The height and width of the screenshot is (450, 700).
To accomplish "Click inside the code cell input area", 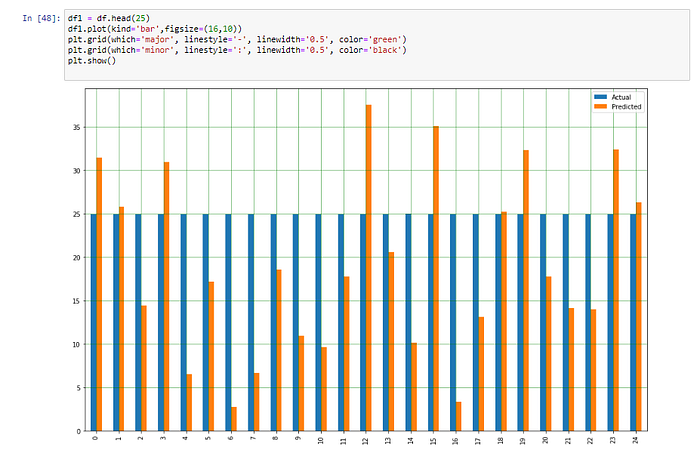I will [x=377, y=45].
